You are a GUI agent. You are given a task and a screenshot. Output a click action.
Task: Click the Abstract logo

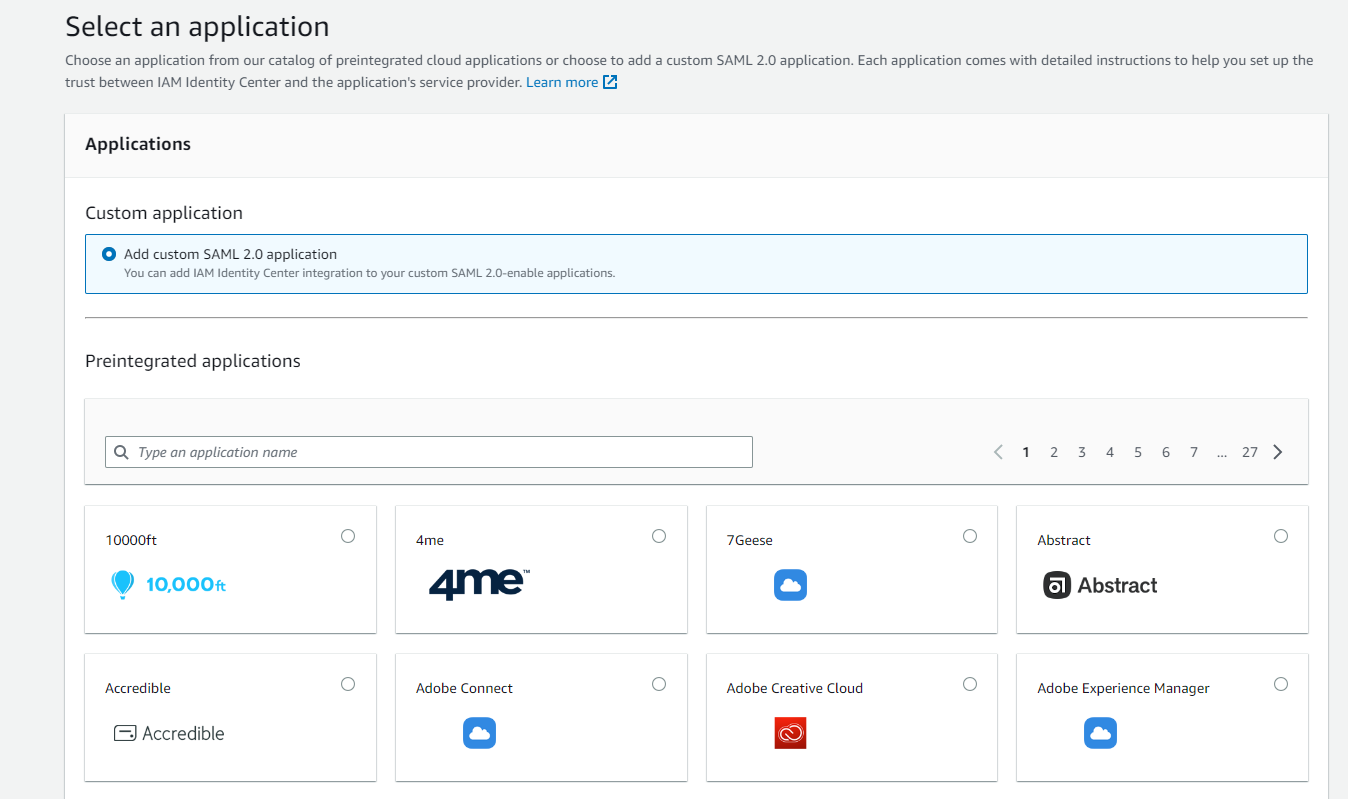point(1100,586)
